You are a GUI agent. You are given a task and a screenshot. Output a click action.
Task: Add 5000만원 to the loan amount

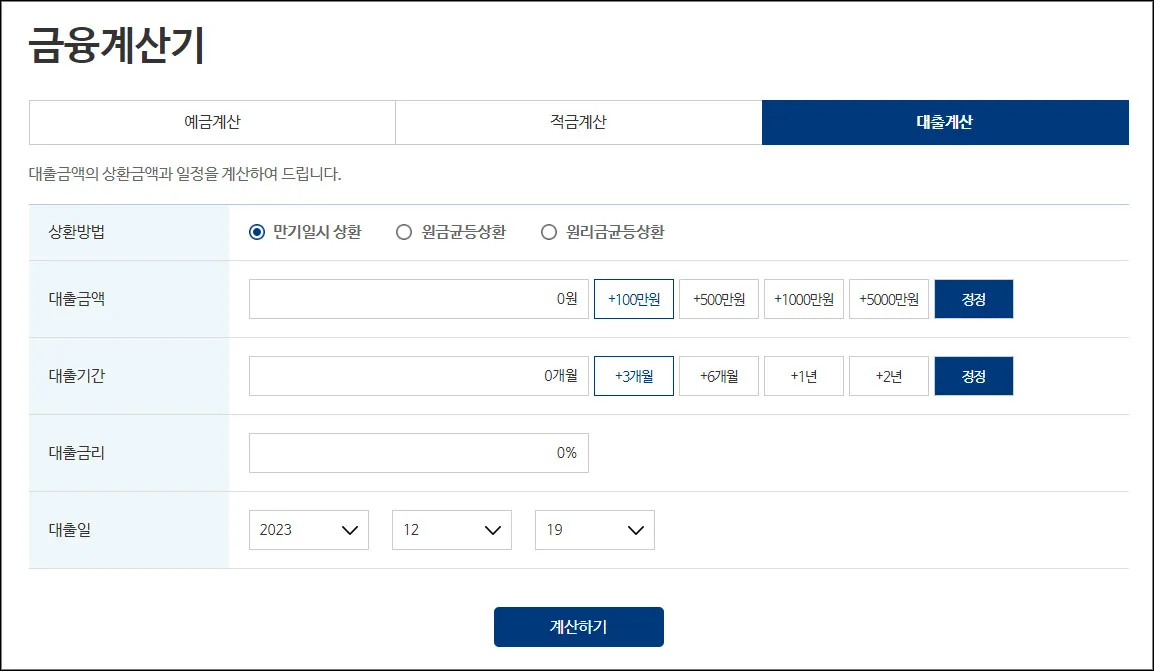(888, 298)
